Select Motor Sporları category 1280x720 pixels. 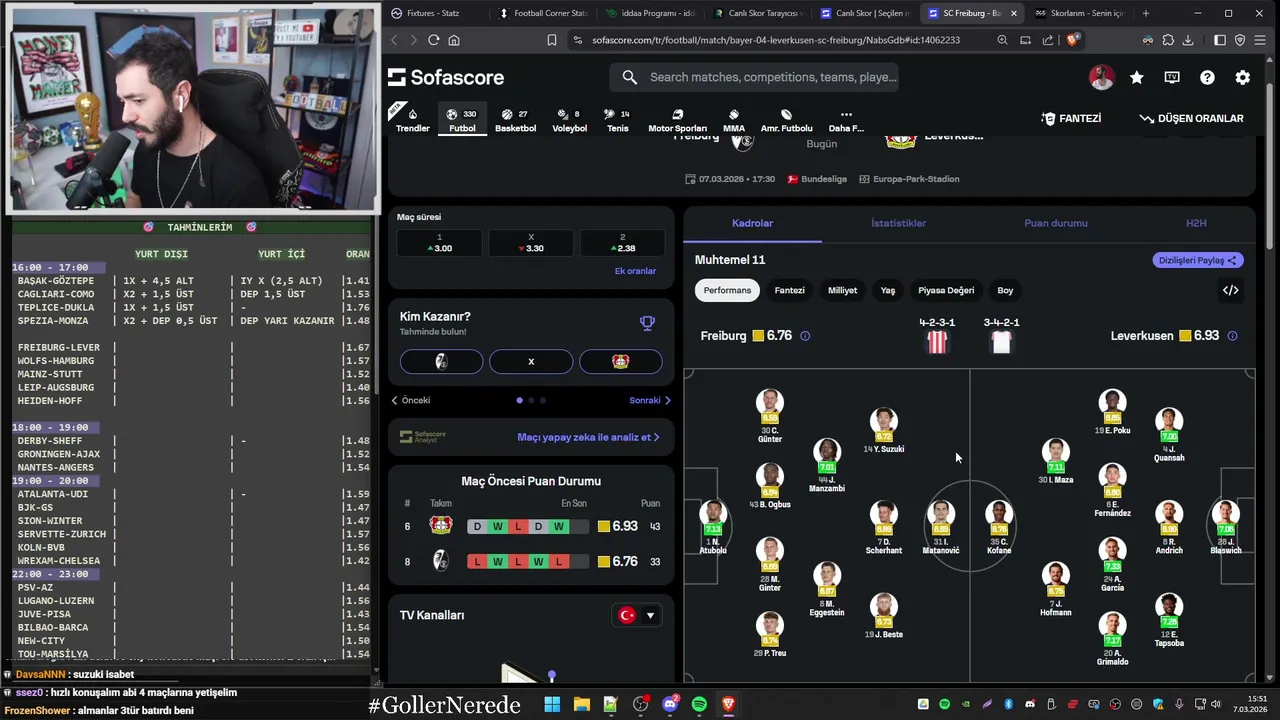click(677, 120)
